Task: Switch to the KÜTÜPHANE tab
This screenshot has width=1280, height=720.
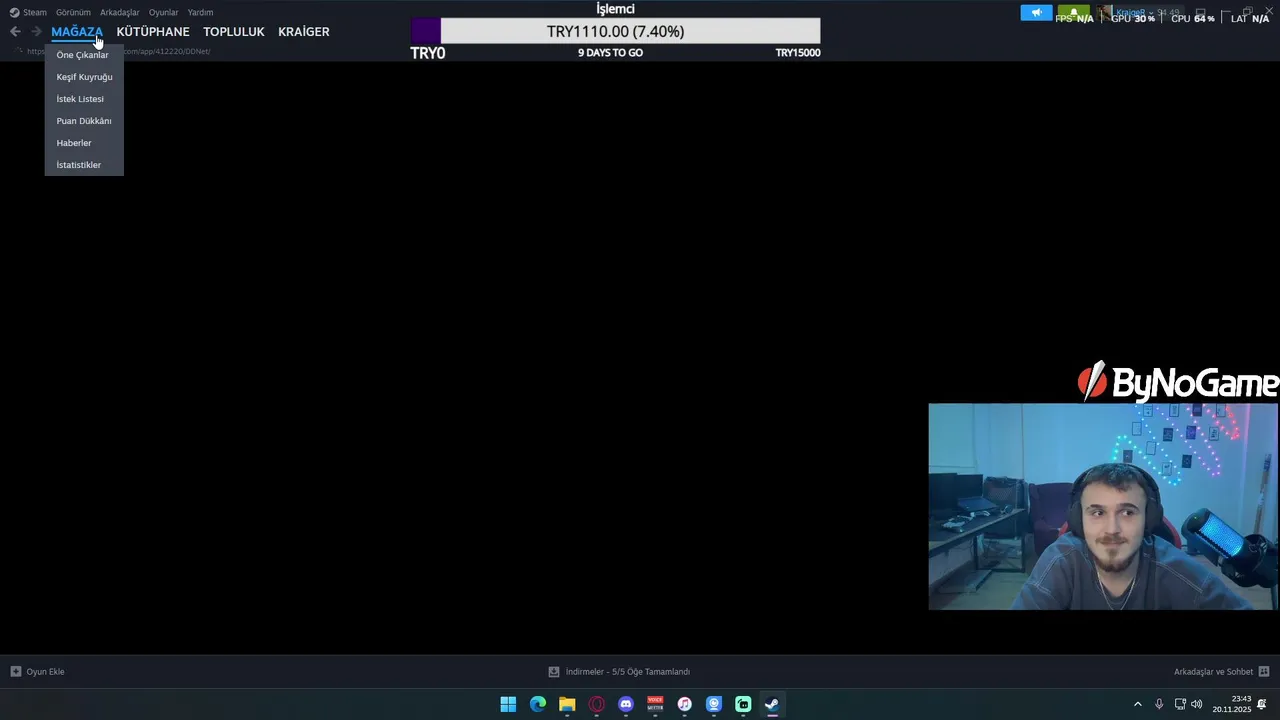Action: point(153,32)
